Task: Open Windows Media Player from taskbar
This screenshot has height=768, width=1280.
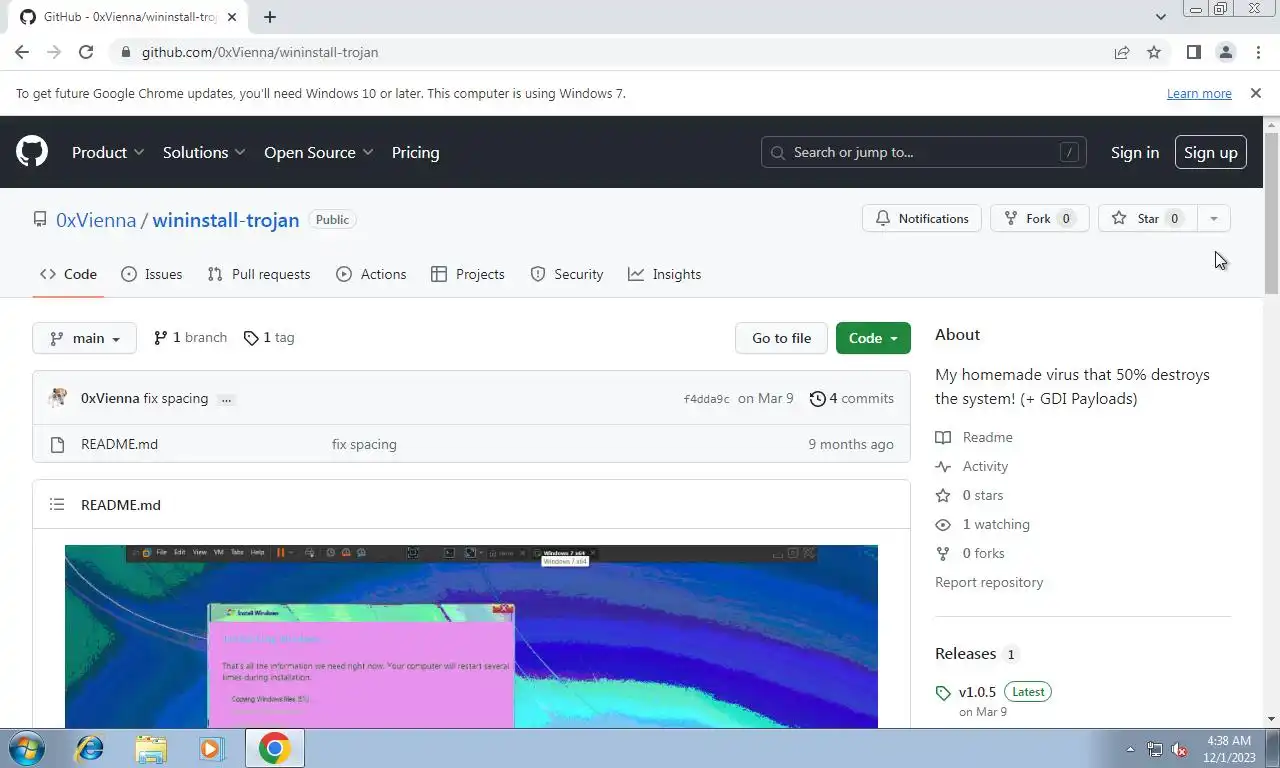Action: point(211,748)
